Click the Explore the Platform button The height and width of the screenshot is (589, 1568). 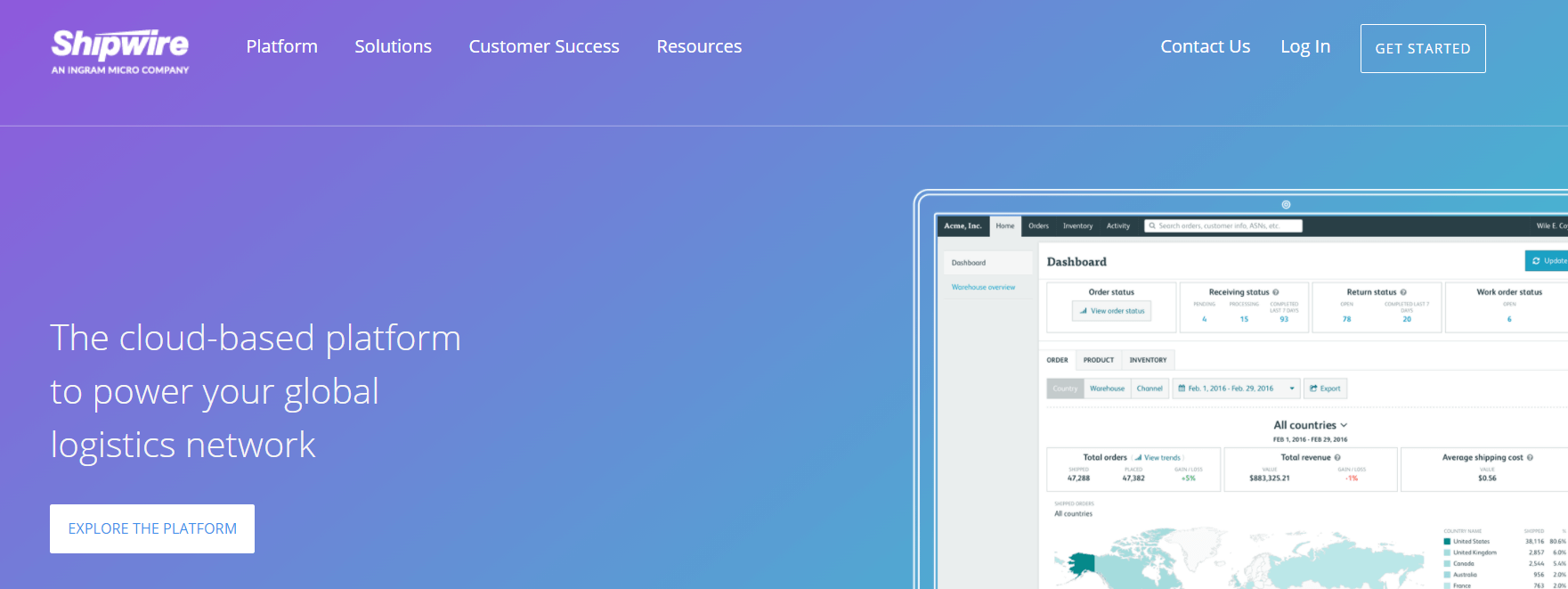[x=152, y=528]
